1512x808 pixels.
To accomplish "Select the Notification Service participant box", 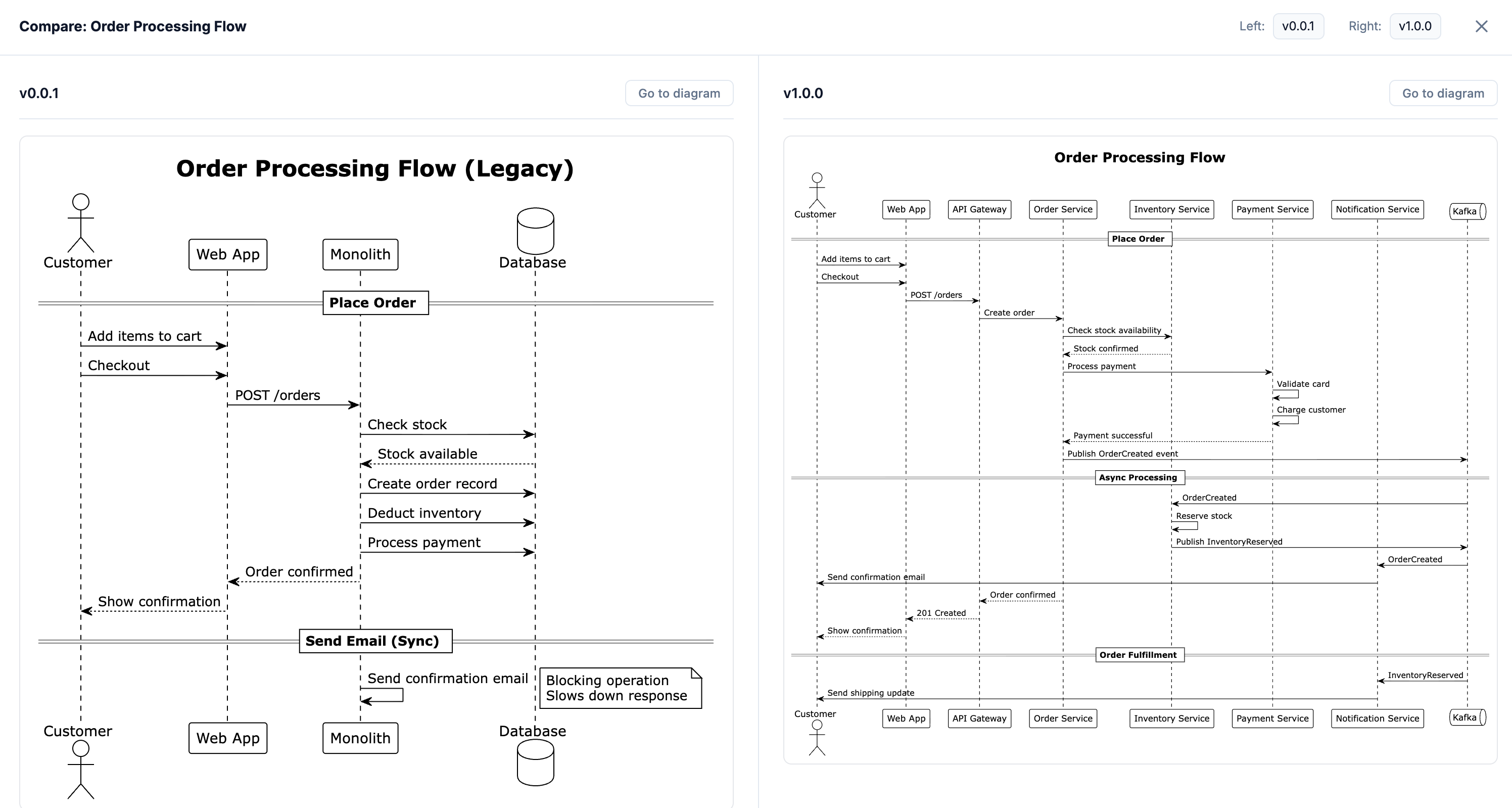I will 1378,209.
